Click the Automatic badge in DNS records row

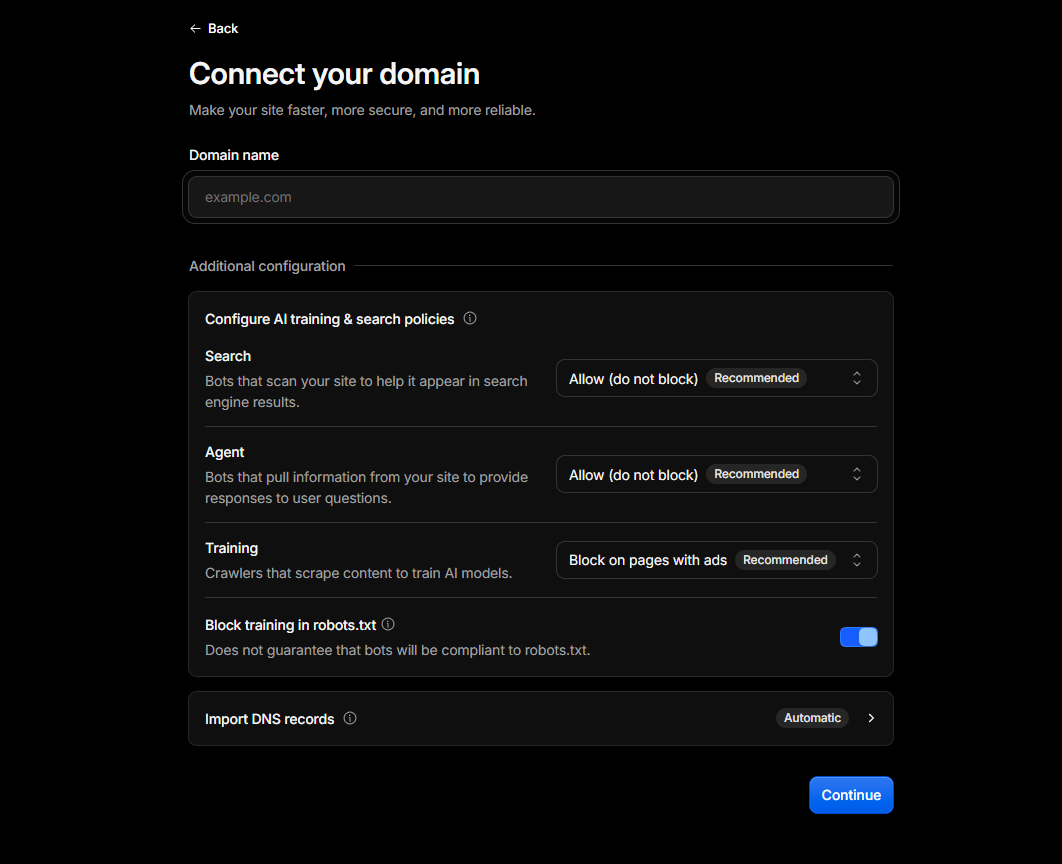pos(812,718)
